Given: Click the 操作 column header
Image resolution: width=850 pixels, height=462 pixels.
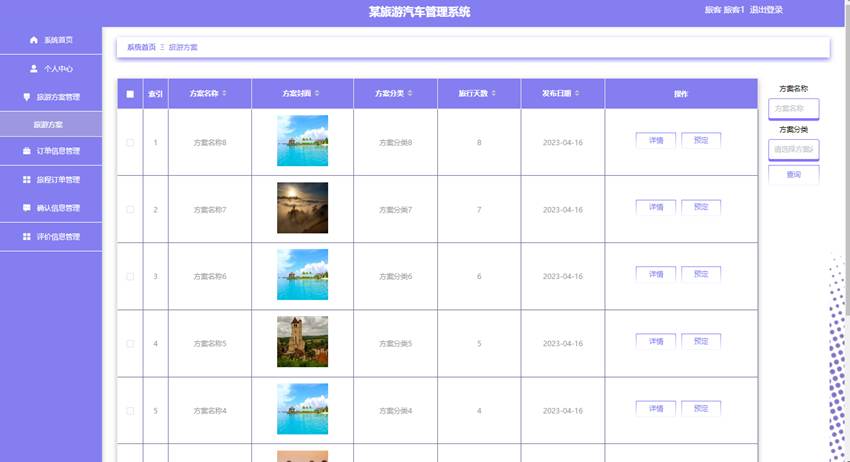Looking at the screenshot, I should (x=681, y=94).
